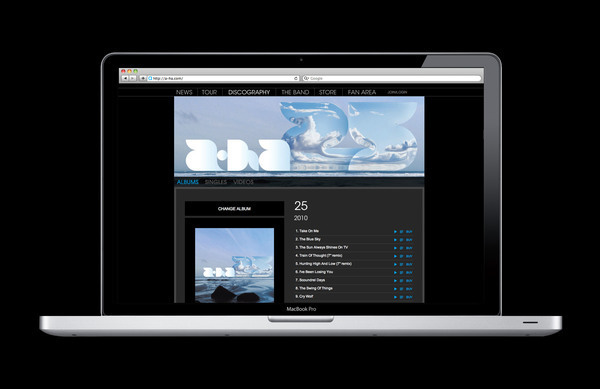
Task: Click the a-ha 25 album cover
Action: coord(235,265)
